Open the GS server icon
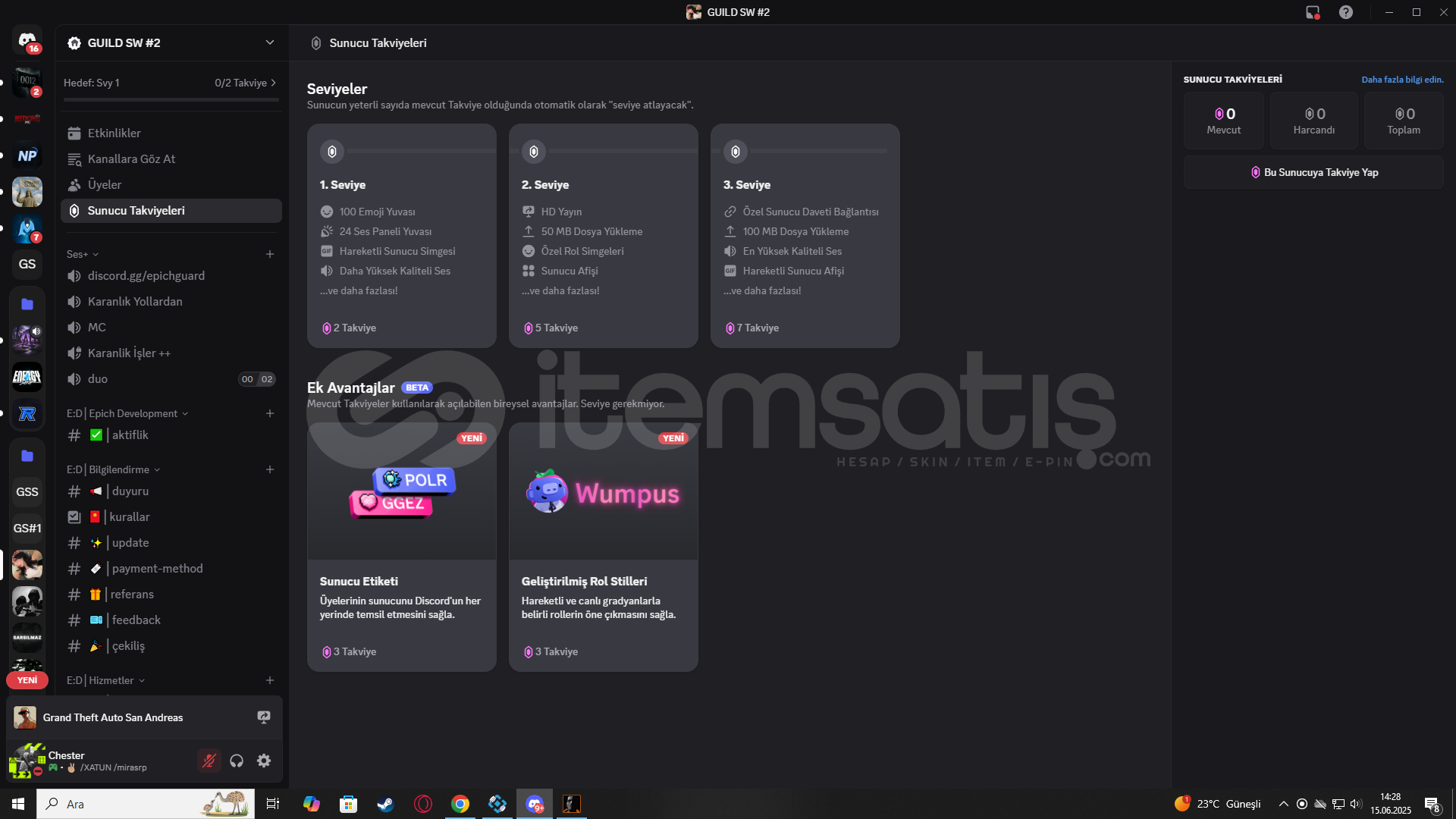The width and height of the screenshot is (1456, 819). pyautogui.click(x=27, y=264)
